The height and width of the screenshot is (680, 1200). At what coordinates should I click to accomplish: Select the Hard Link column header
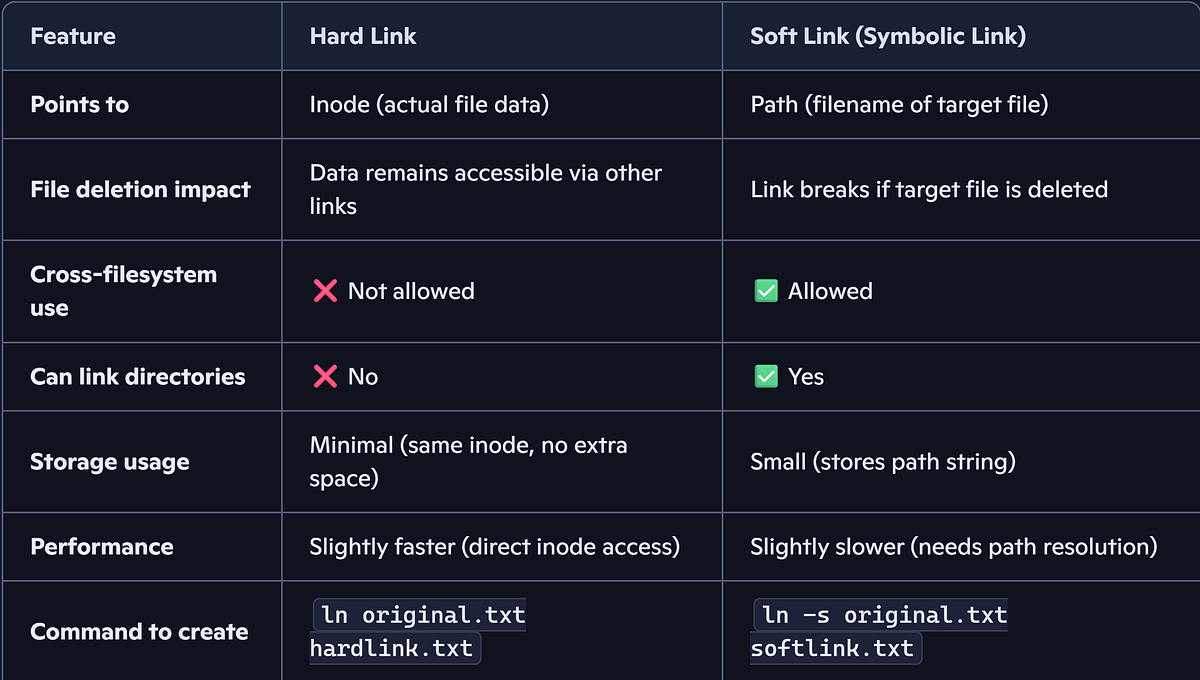(x=363, y=36)
